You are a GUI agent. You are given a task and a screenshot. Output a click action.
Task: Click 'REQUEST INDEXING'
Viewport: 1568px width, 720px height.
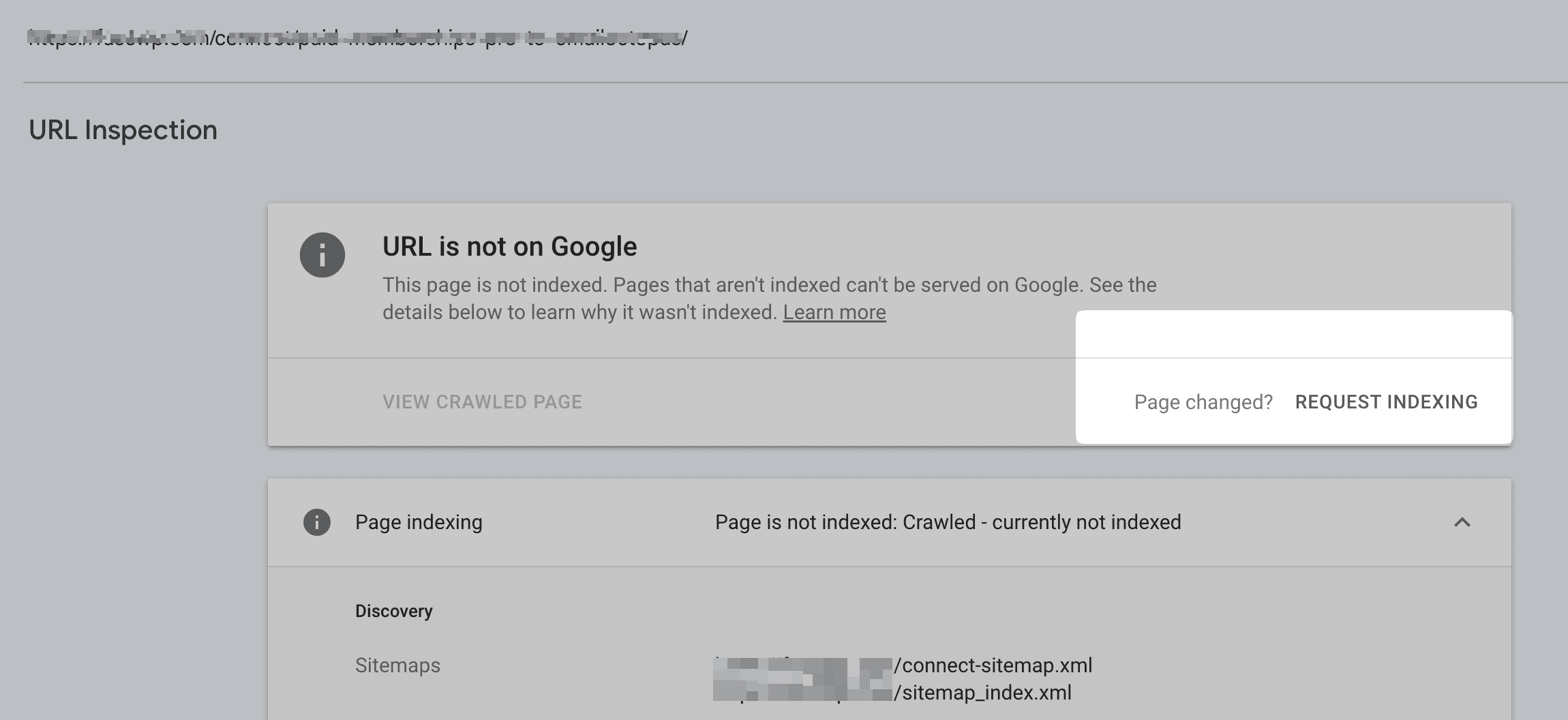[1387, 402]
